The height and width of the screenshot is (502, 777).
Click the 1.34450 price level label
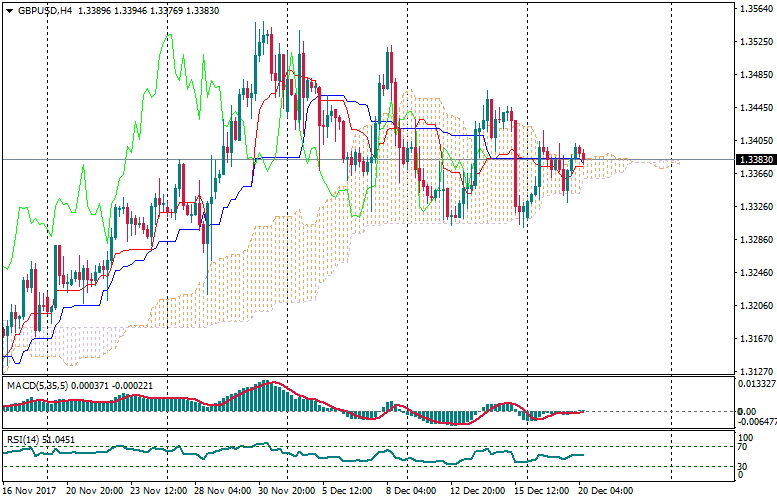coord(755,108)
